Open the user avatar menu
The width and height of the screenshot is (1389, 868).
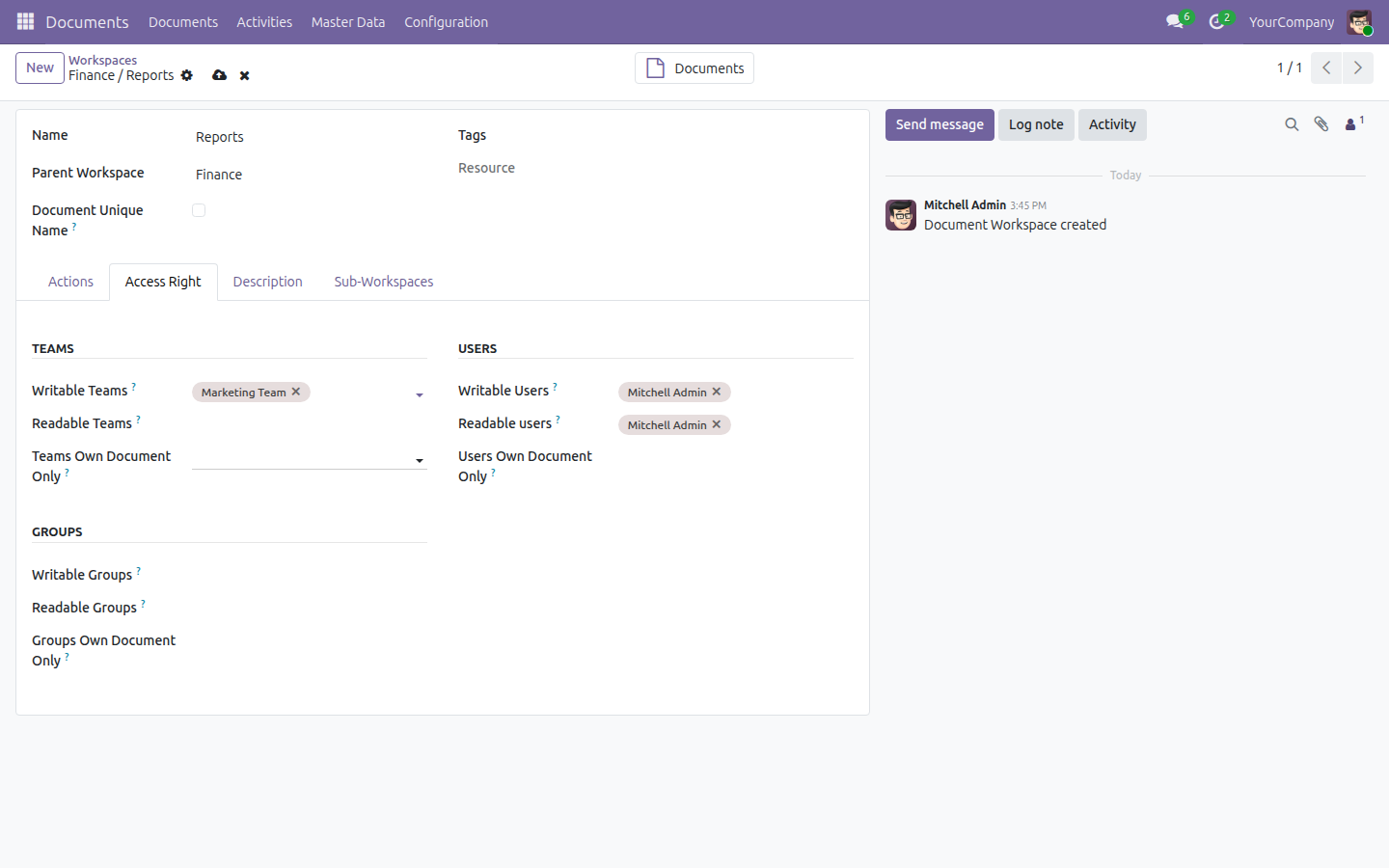[1359, 22]
